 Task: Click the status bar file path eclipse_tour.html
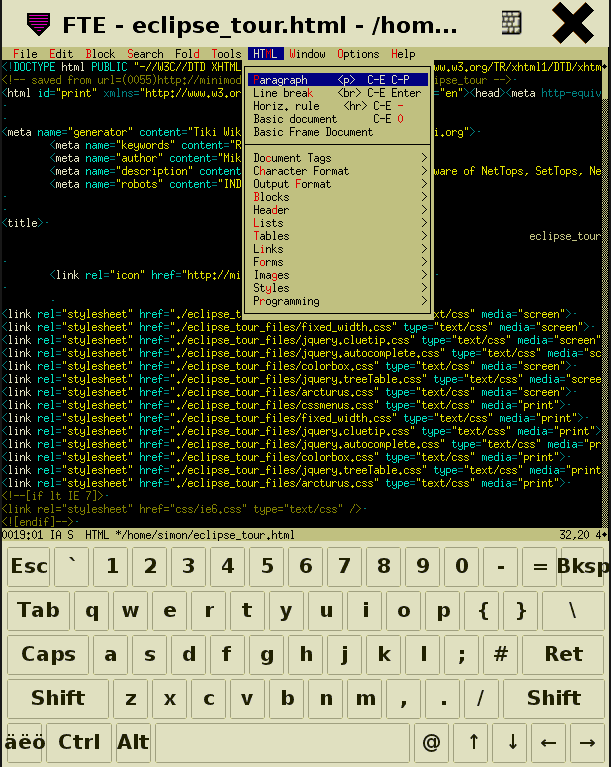tap(205, 535)
